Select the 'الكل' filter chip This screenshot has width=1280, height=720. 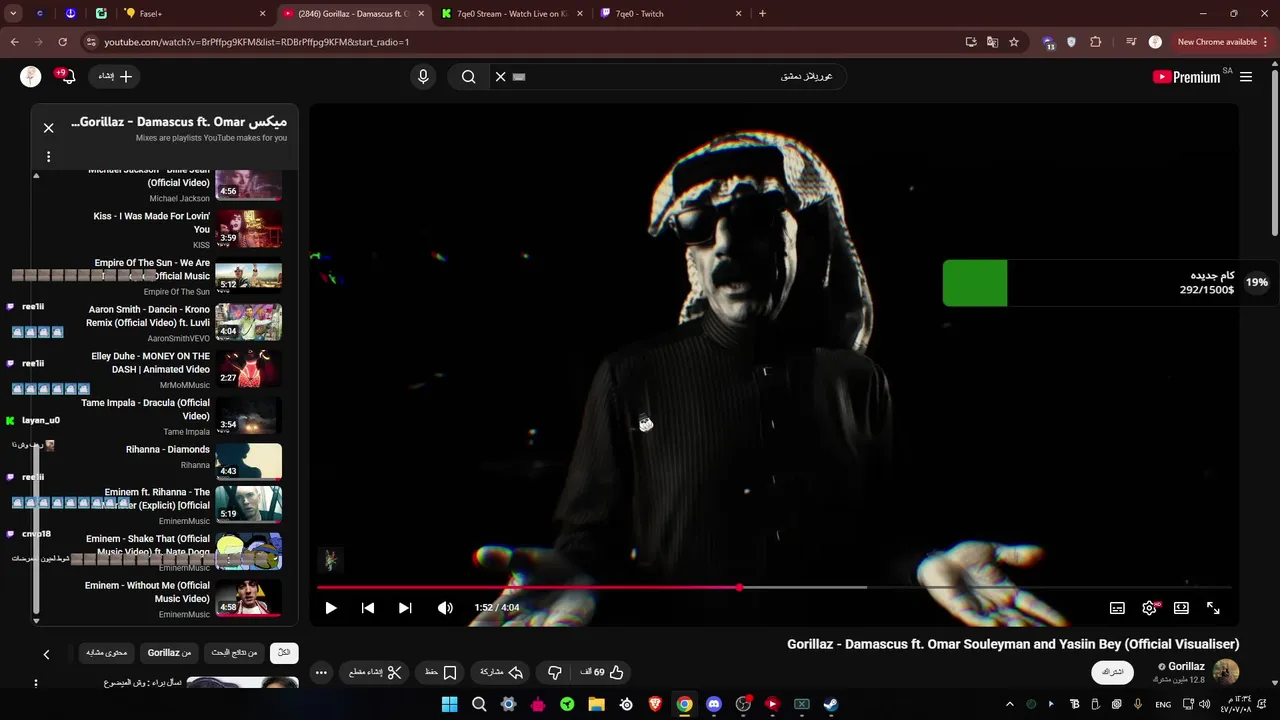(284, 653)
